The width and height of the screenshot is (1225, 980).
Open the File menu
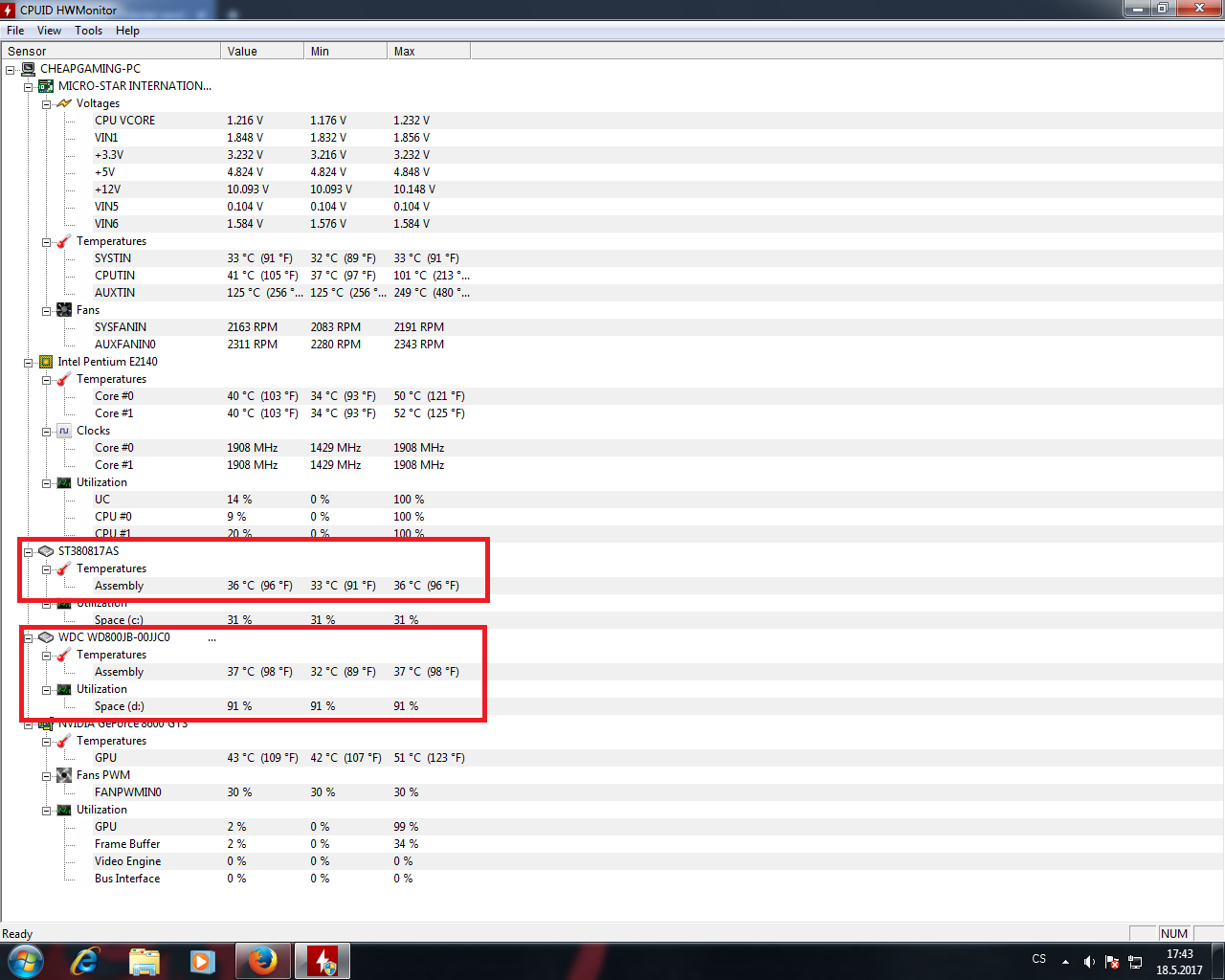(15, 31)
